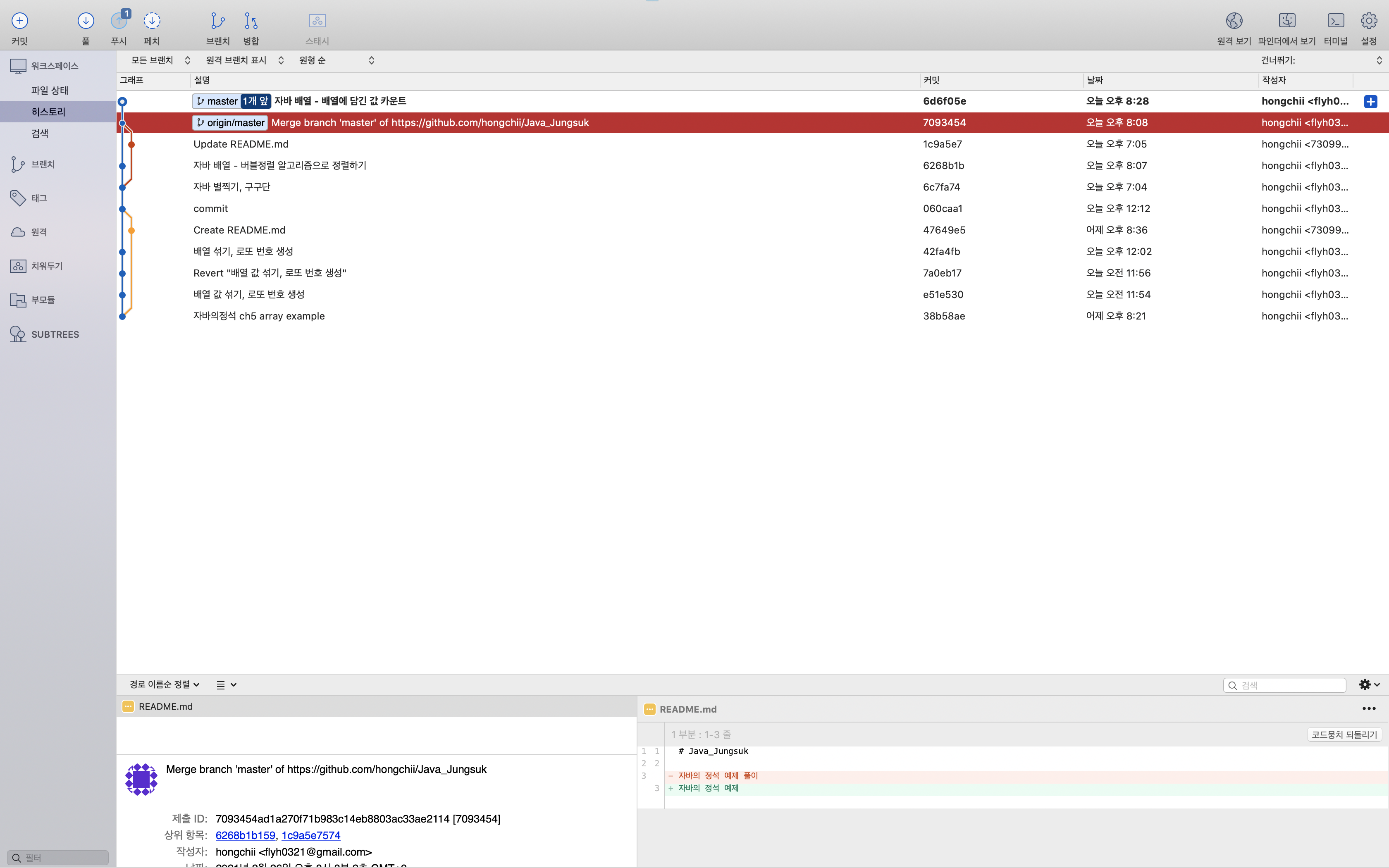Select File Status (파일 상태) in sidebar

click(57, 90)
